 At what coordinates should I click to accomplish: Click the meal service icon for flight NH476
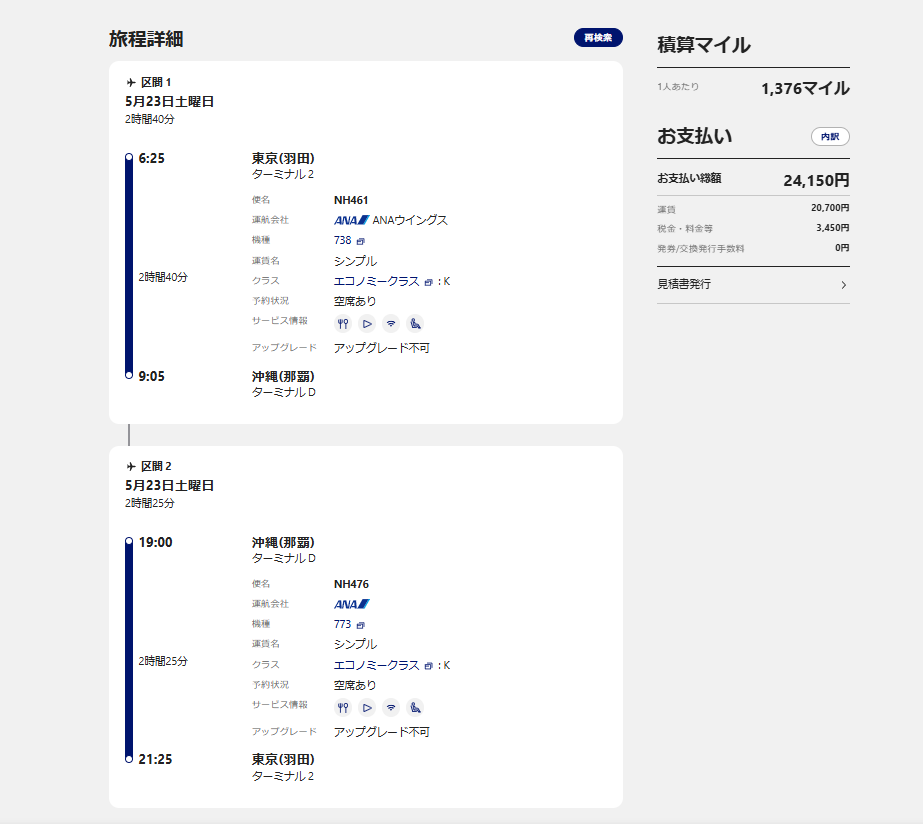pos(343,707)
